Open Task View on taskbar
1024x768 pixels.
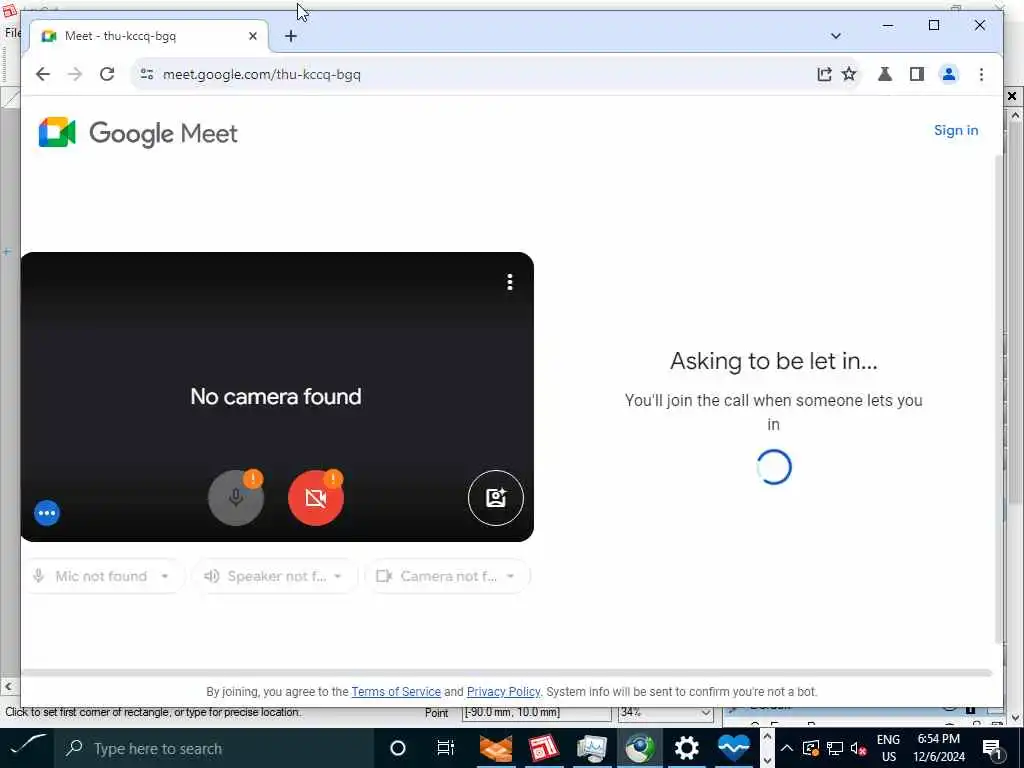coord(445,748)
